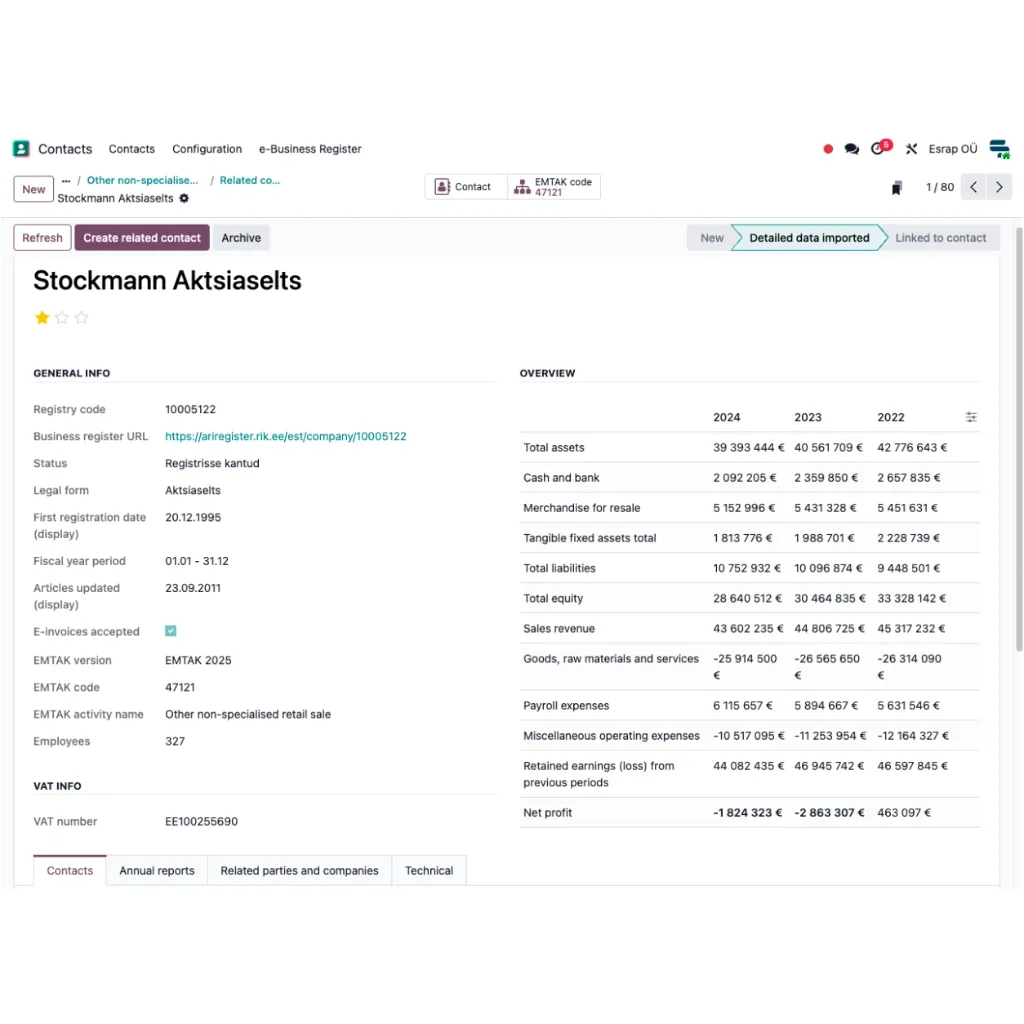Set priority to third star
The image size is (1024, 1024).
coord(81,317)
